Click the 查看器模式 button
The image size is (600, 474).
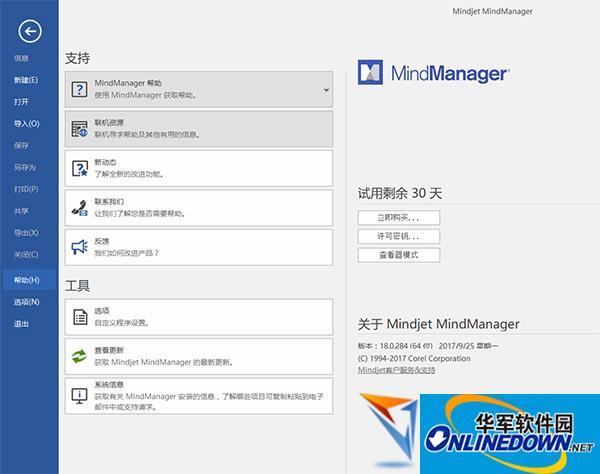tap(399, 255)
